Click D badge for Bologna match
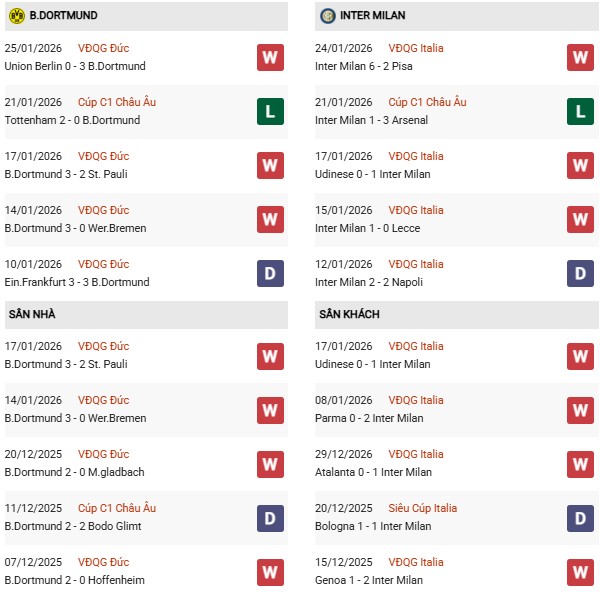This screenshot has height=592, width=600. 580,517
